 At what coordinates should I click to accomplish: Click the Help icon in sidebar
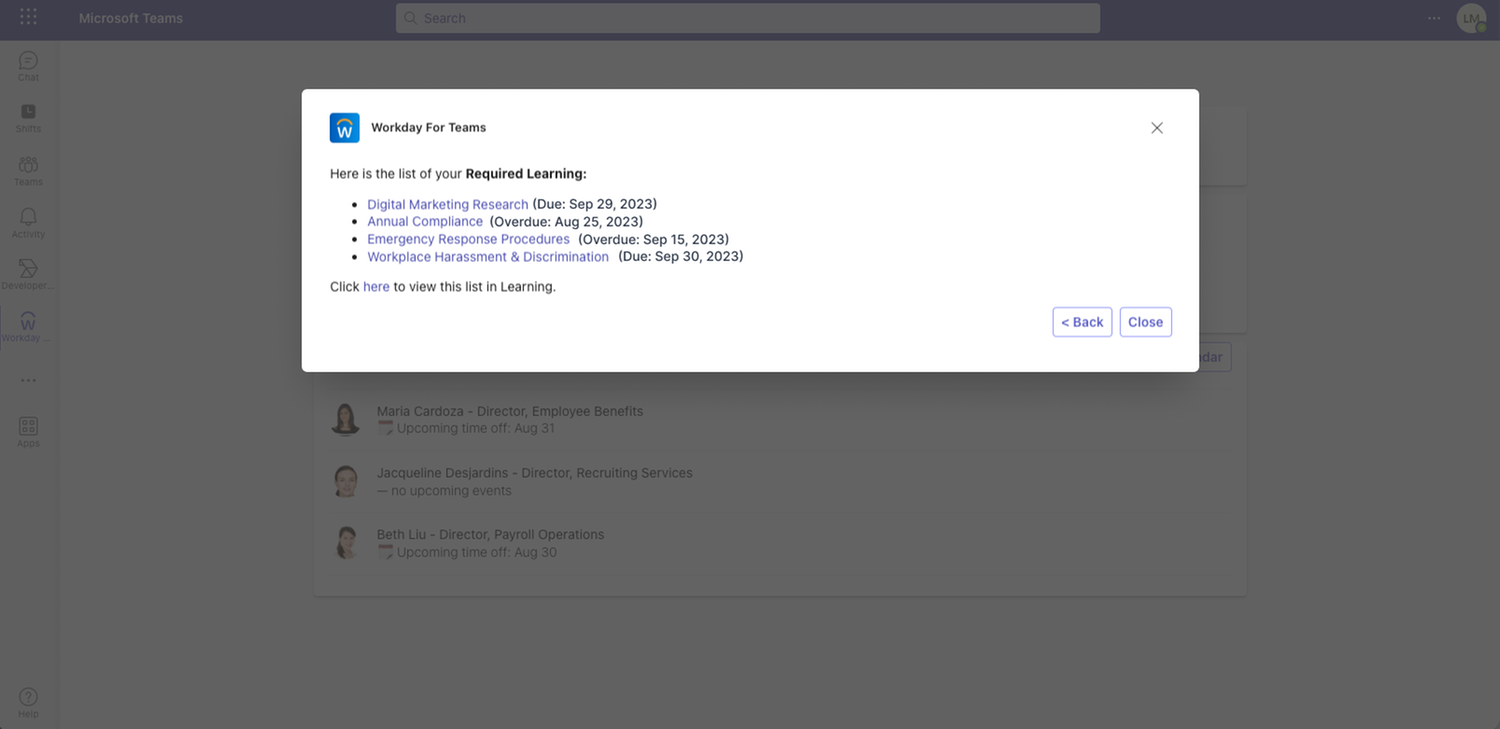pyautogui.click(x=28, y=700)
